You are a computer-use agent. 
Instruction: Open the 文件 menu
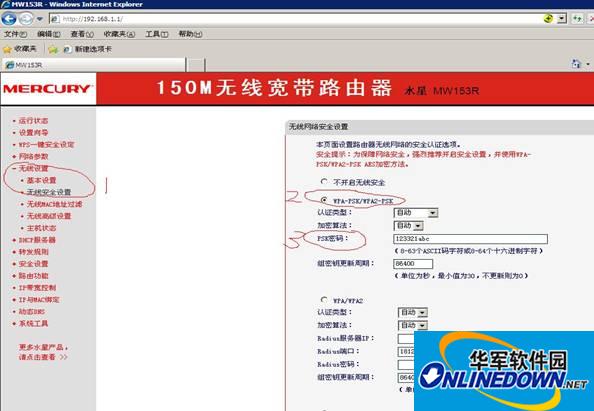point(16,34)
